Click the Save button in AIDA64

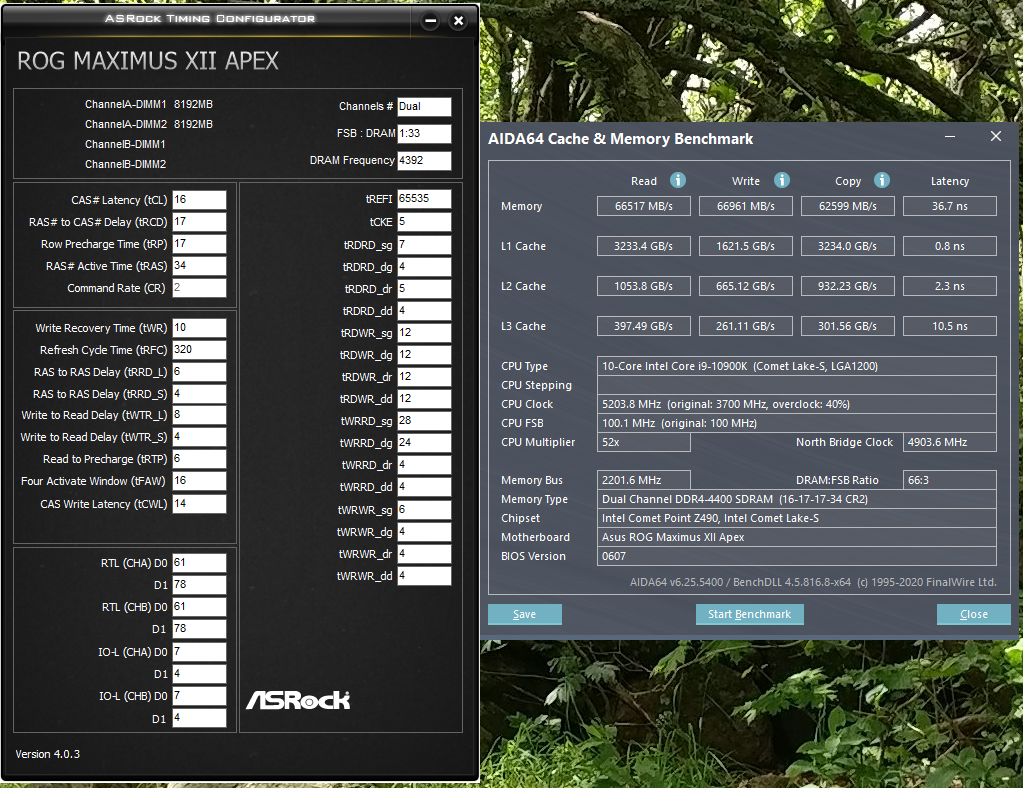coord(525,614)
